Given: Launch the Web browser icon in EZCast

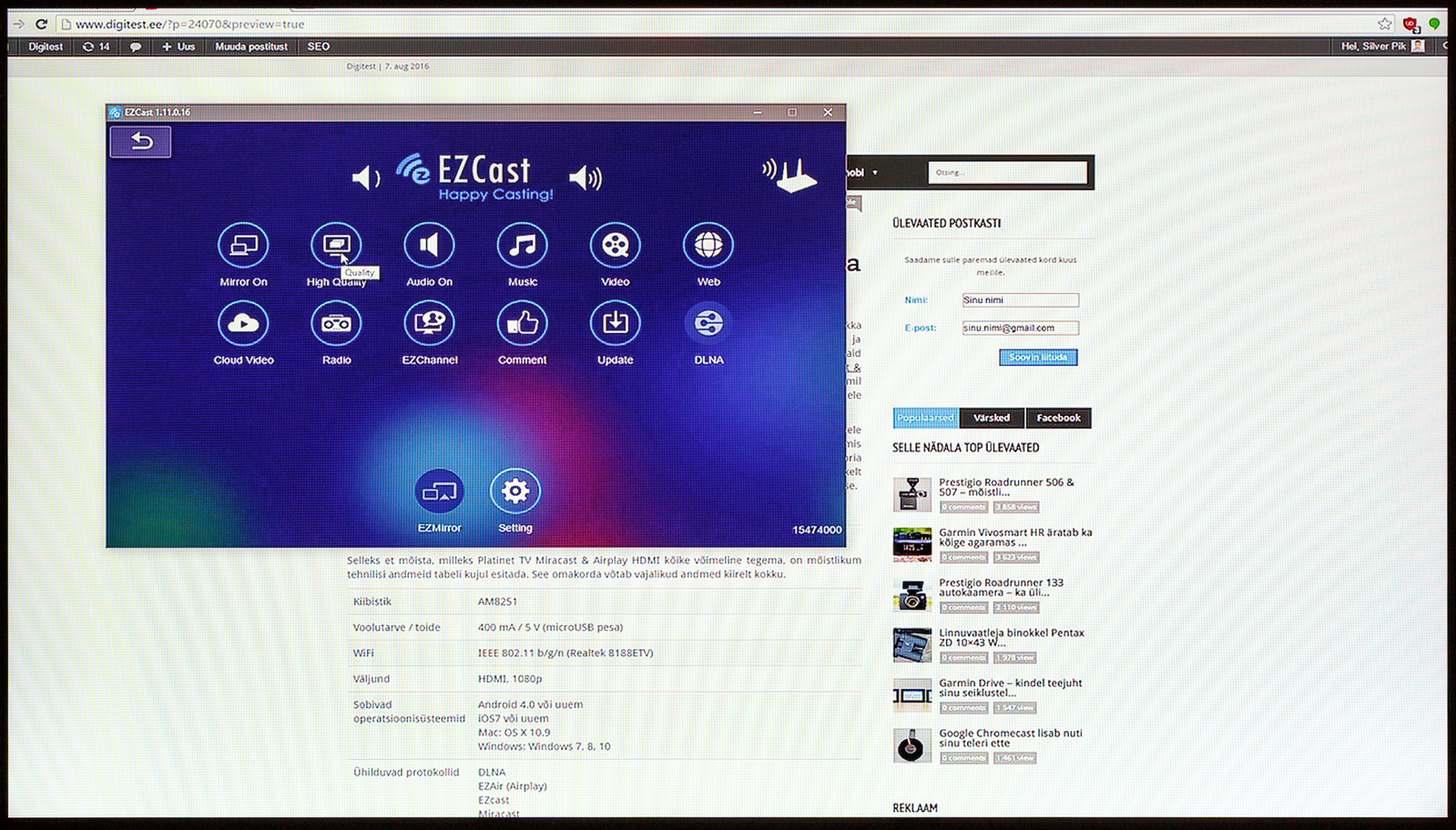Looking at the screenshot, I should [x=708, y=246].
